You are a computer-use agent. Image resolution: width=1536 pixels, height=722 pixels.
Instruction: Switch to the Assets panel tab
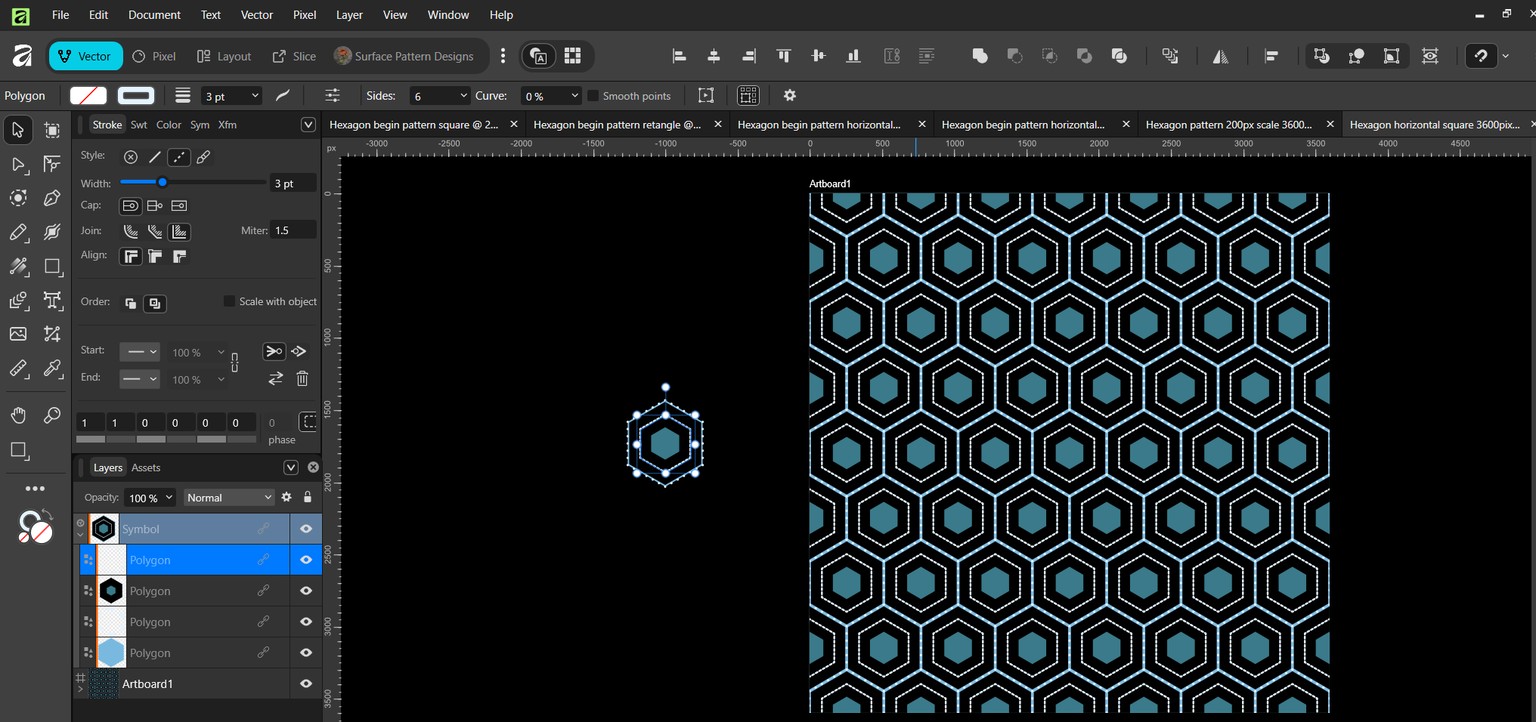[x=146, y=468]
